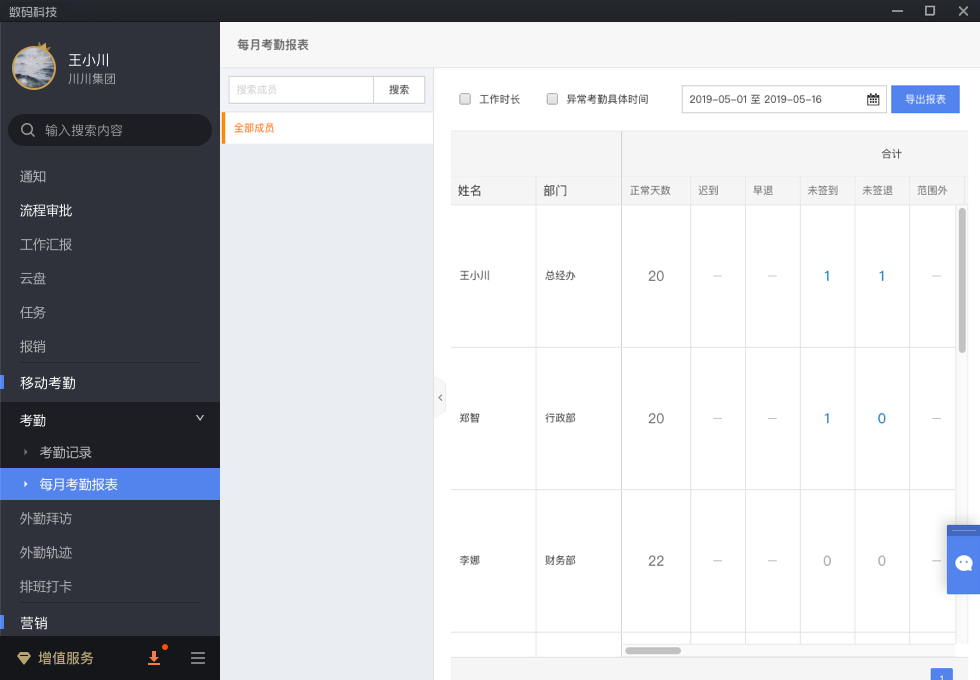
Task: Select the 全部成员 list entry
Action: [x=328, y=128]
